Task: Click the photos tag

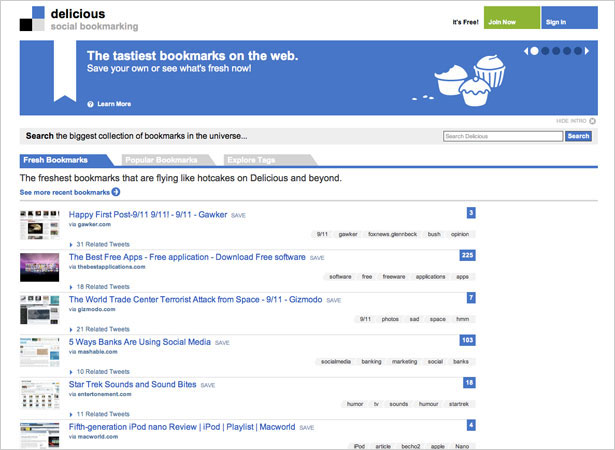Action: coord(390,319)
